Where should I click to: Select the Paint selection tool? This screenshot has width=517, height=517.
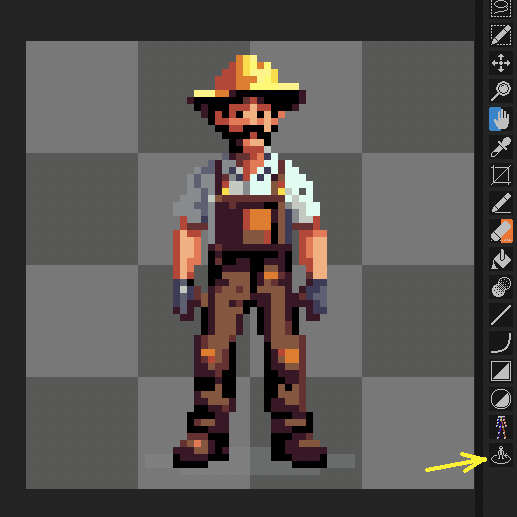pyautogui.click(x=501, y=35)
